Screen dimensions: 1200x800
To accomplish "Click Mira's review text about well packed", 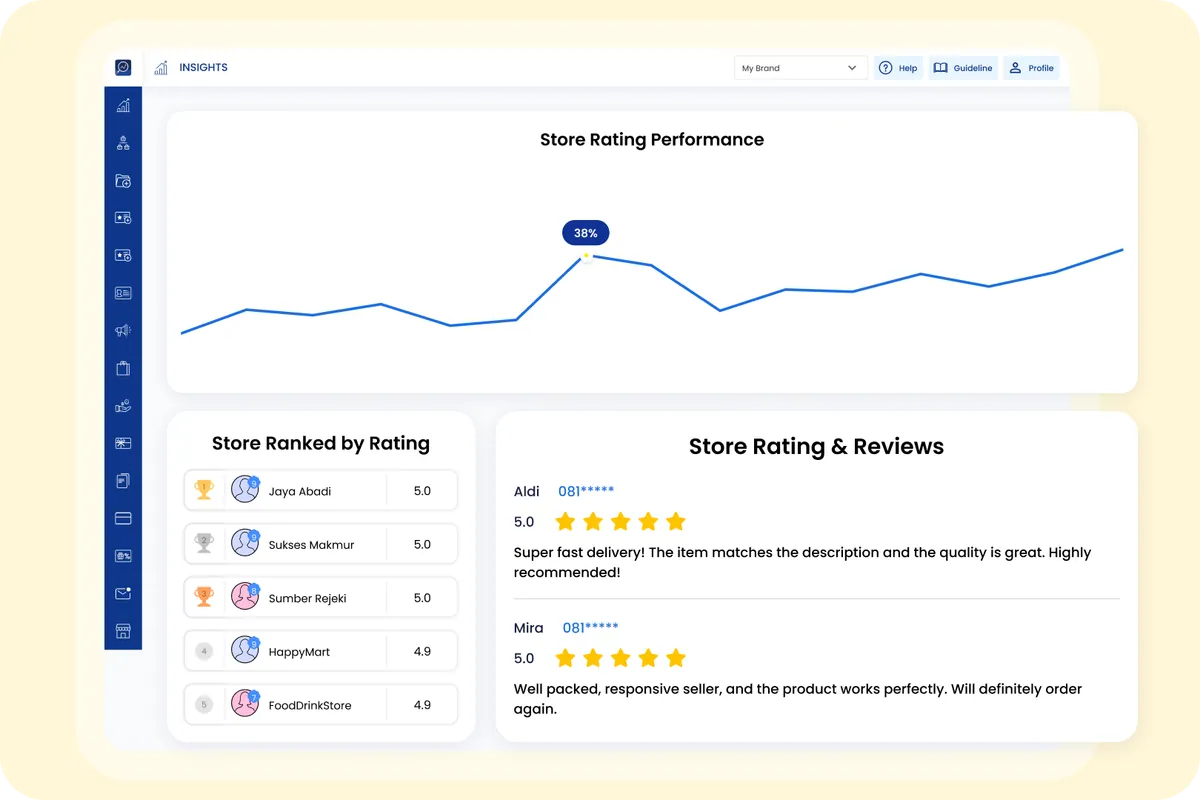I will click(798, 699).
